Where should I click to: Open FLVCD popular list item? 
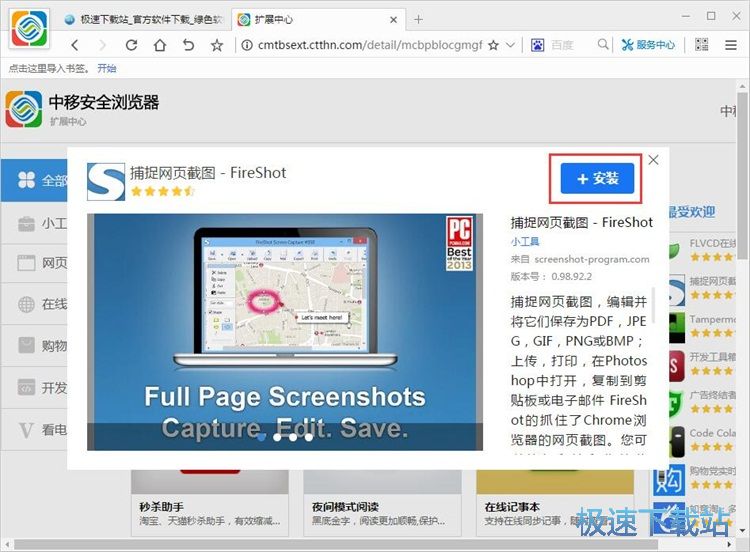point(702,251)
